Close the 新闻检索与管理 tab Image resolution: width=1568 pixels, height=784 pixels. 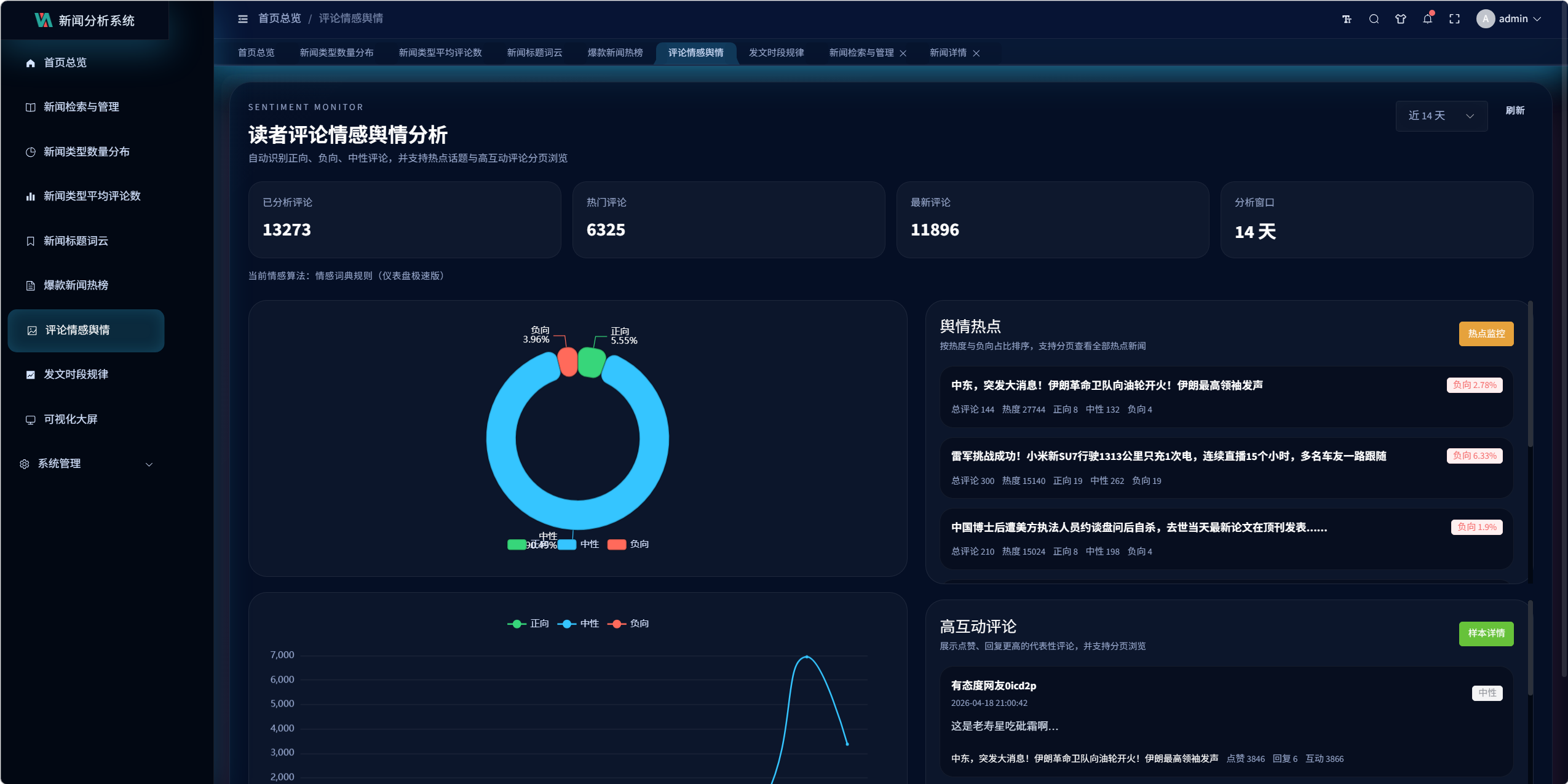903,53
